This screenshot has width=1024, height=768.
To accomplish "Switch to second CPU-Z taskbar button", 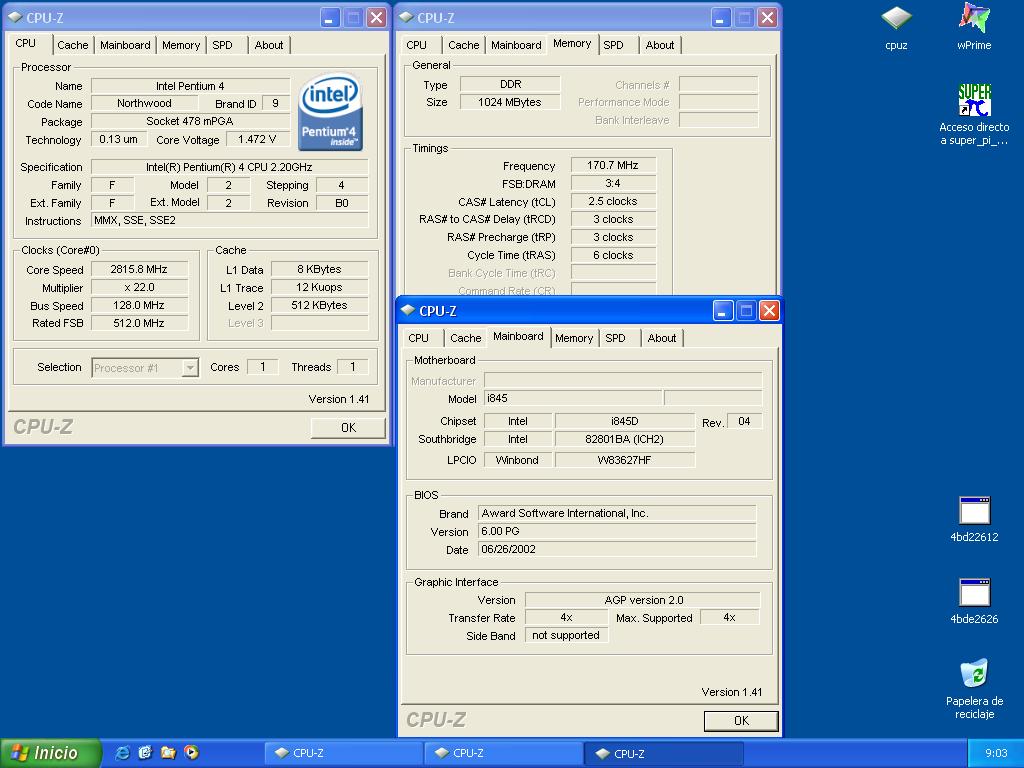I will click(x=503, y=753).
